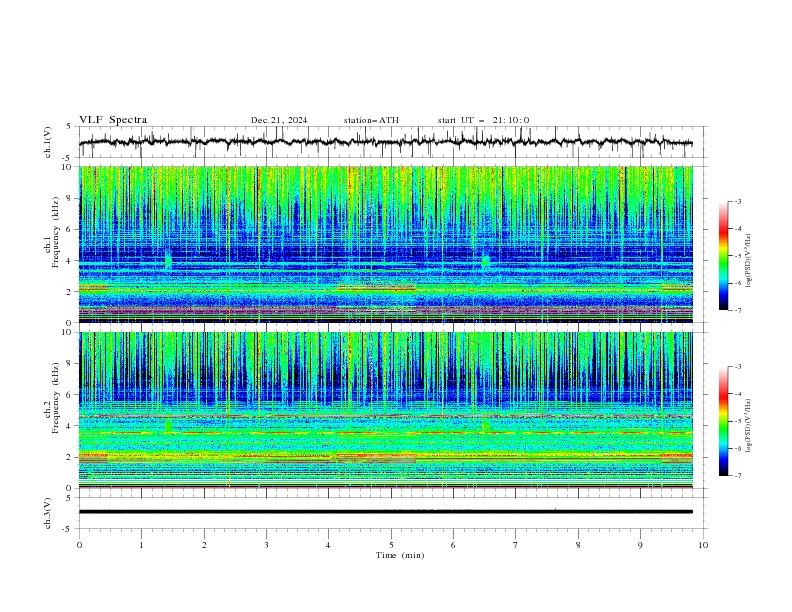The image size is (792, 612).
Task: Click tick label "5" on the Time axis
Action: 391,545
